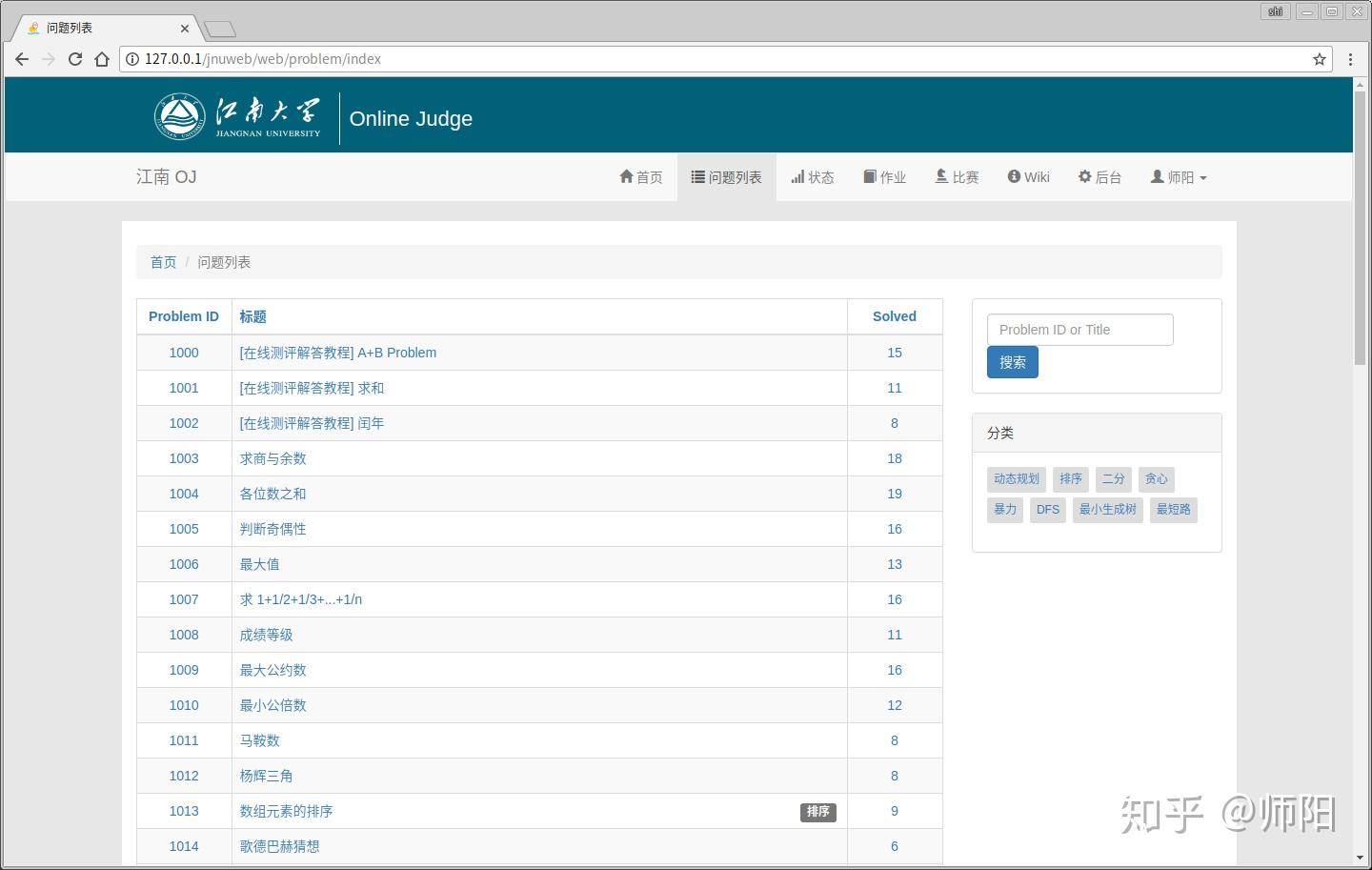Open 比赛 page from navbar
This screenshot has width=1372, height=870.
point(958,177)
